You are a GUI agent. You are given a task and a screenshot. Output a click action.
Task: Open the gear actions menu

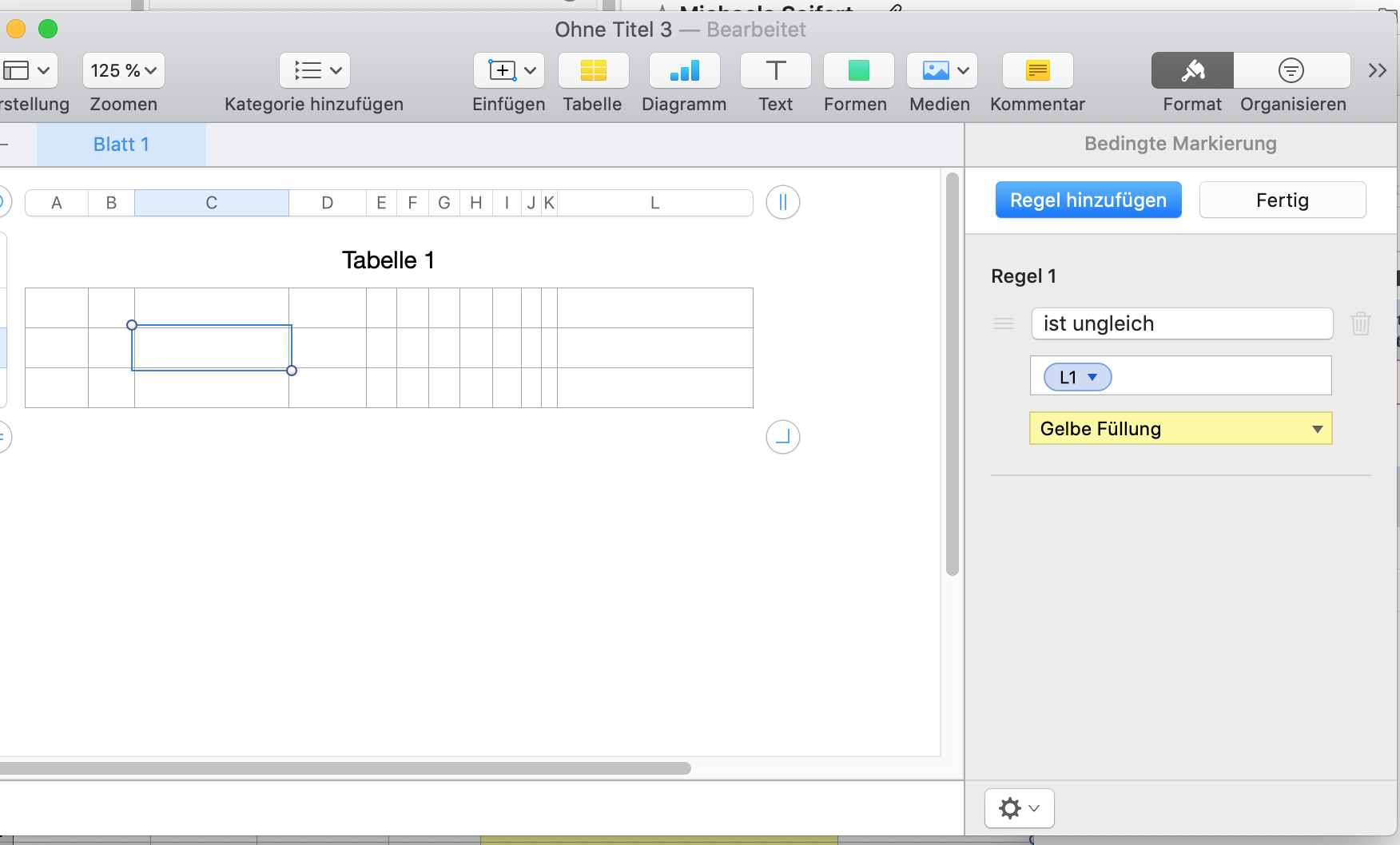pyautogui.click(x=1019, y=808)
